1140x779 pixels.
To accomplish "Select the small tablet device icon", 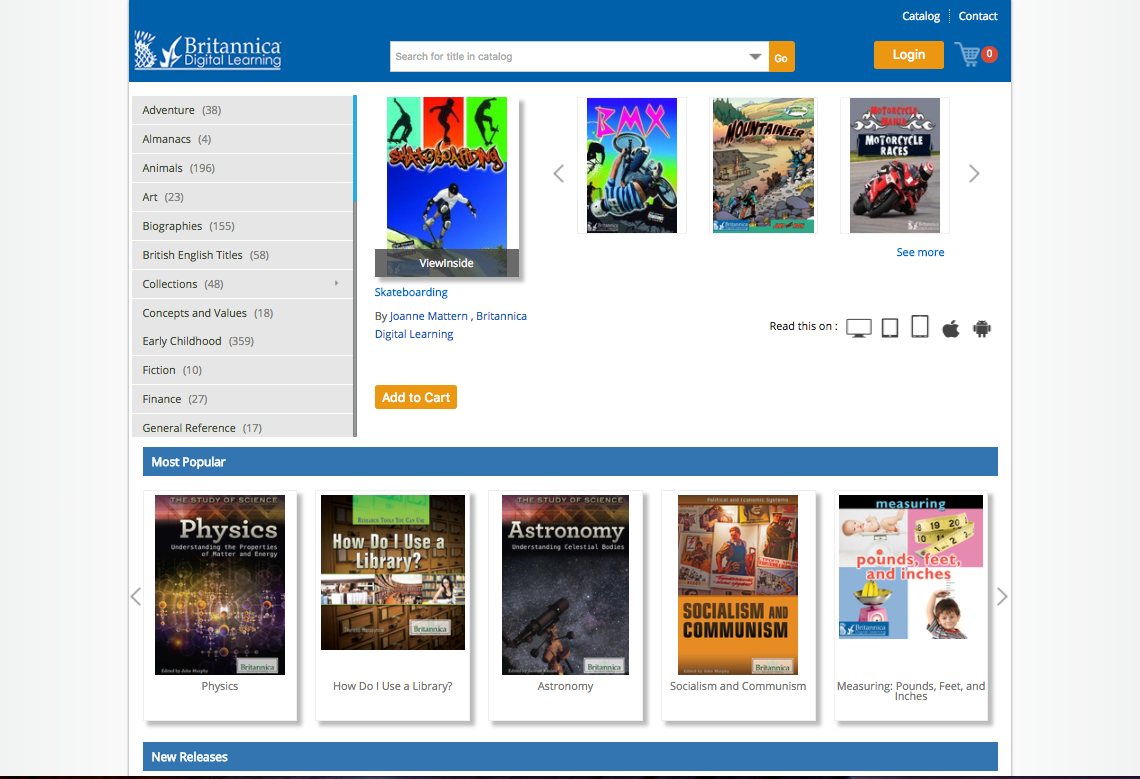I will point(890,328).
